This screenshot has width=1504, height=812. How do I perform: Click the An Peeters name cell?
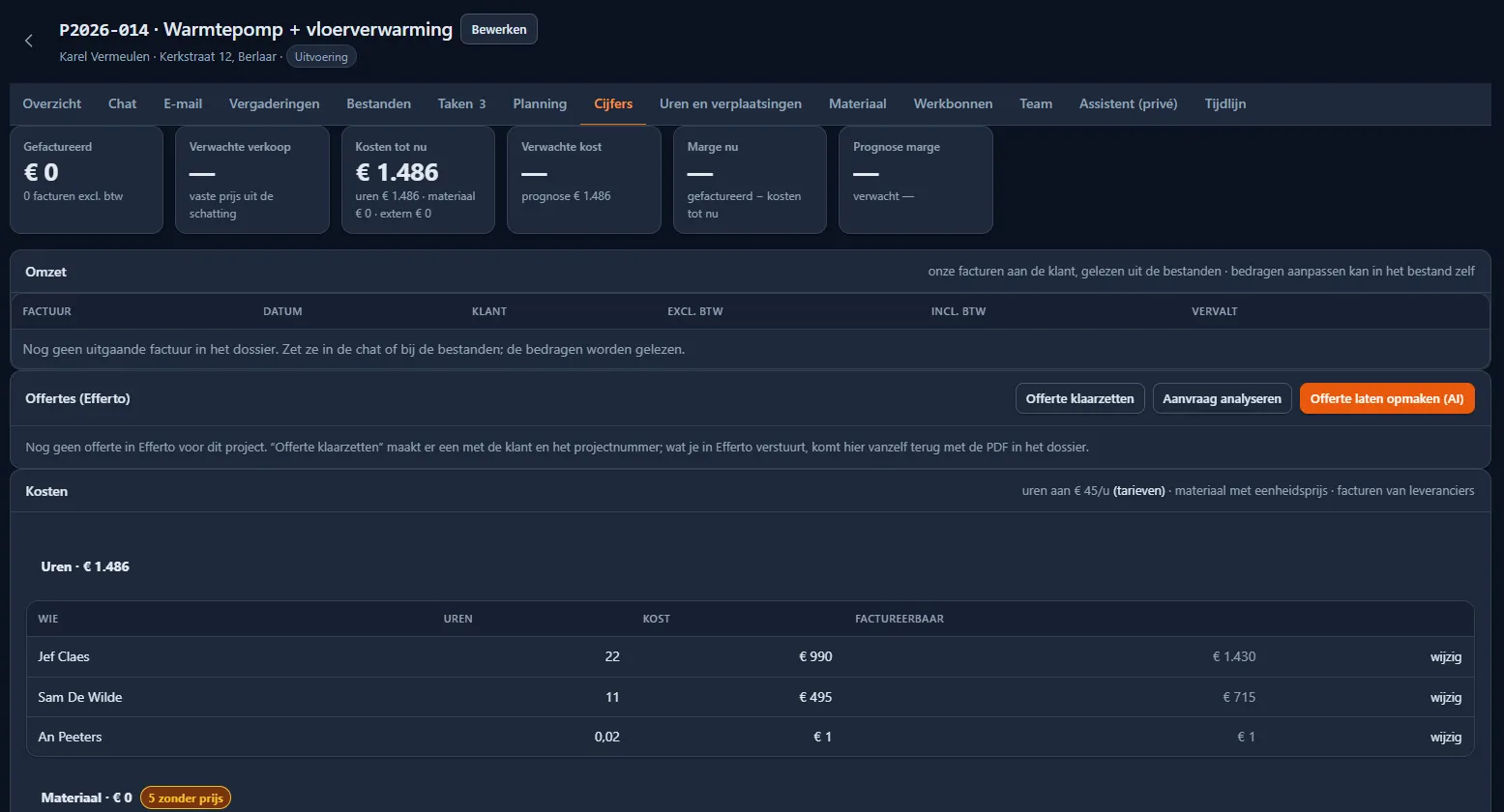tap(70, 737)
